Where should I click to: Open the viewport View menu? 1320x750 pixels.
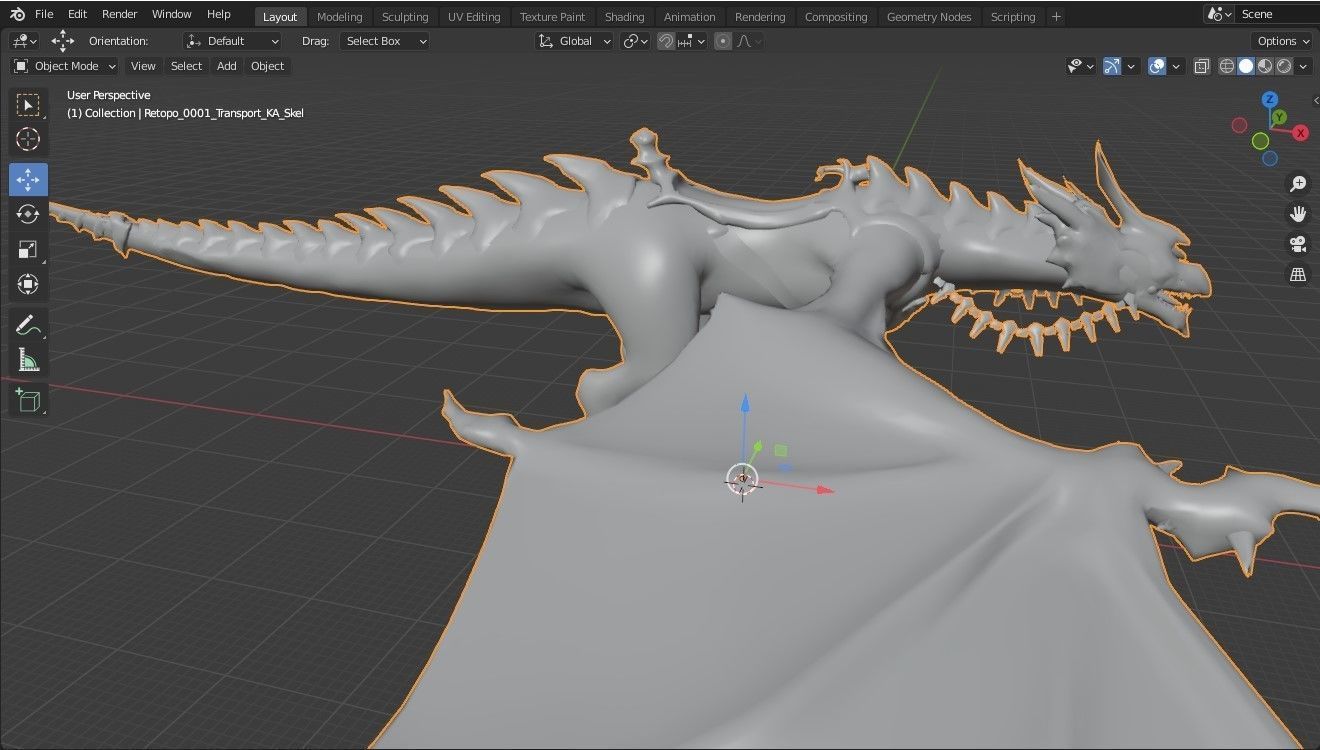(143, 66)
